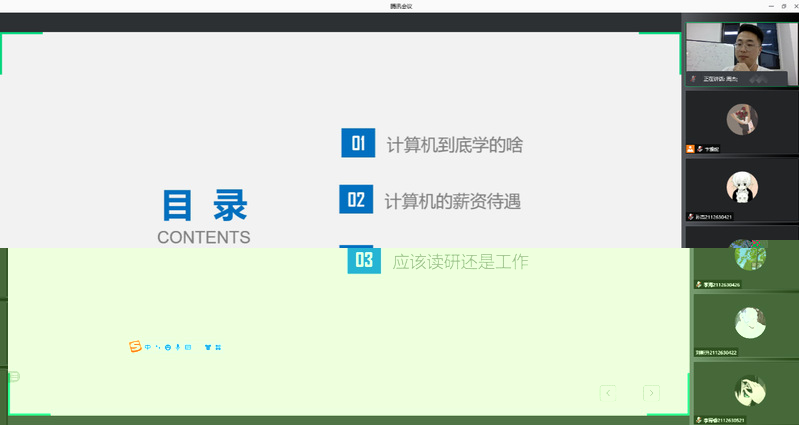Click the Sogou emoji face icon
Viewport: 799px width, 425px height.
click(167, 347)
